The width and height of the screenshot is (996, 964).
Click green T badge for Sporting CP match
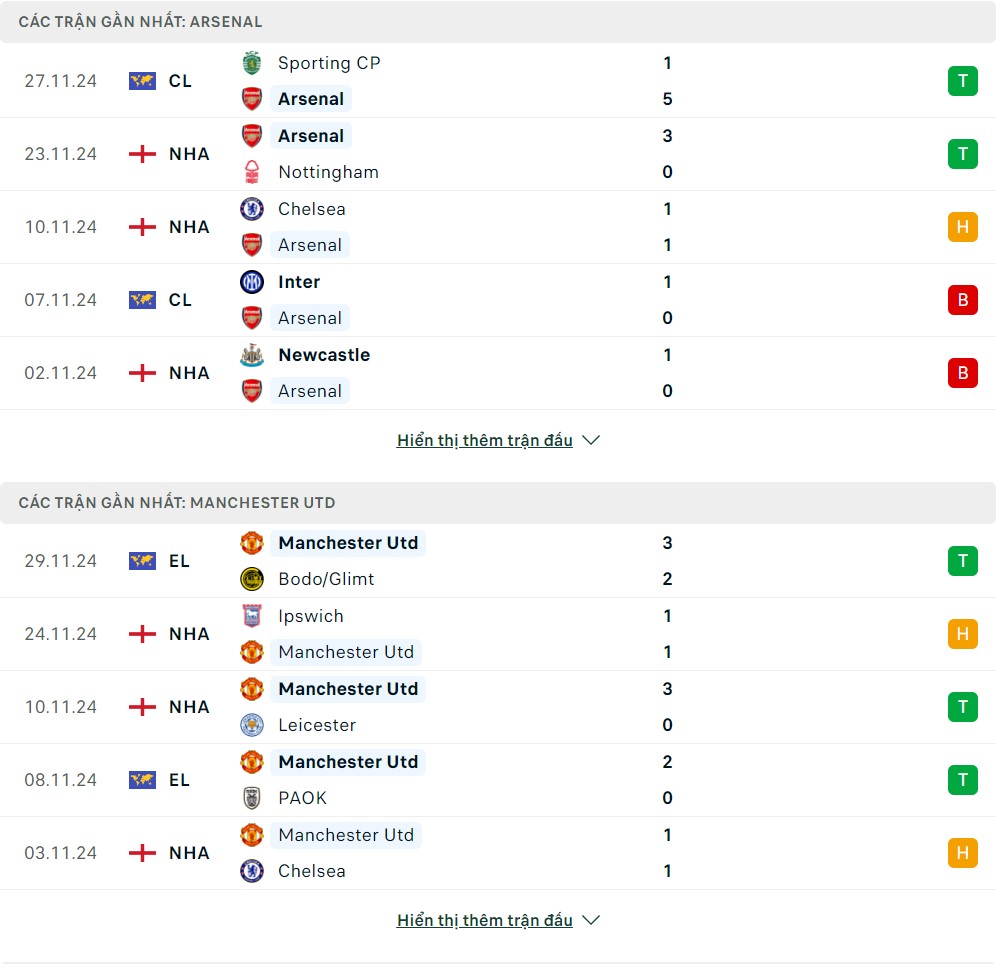tap(962, 81)
